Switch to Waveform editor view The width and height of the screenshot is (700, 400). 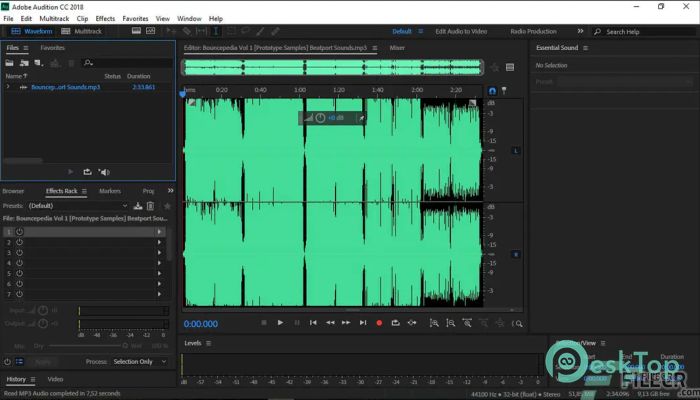tap(32, 31)
